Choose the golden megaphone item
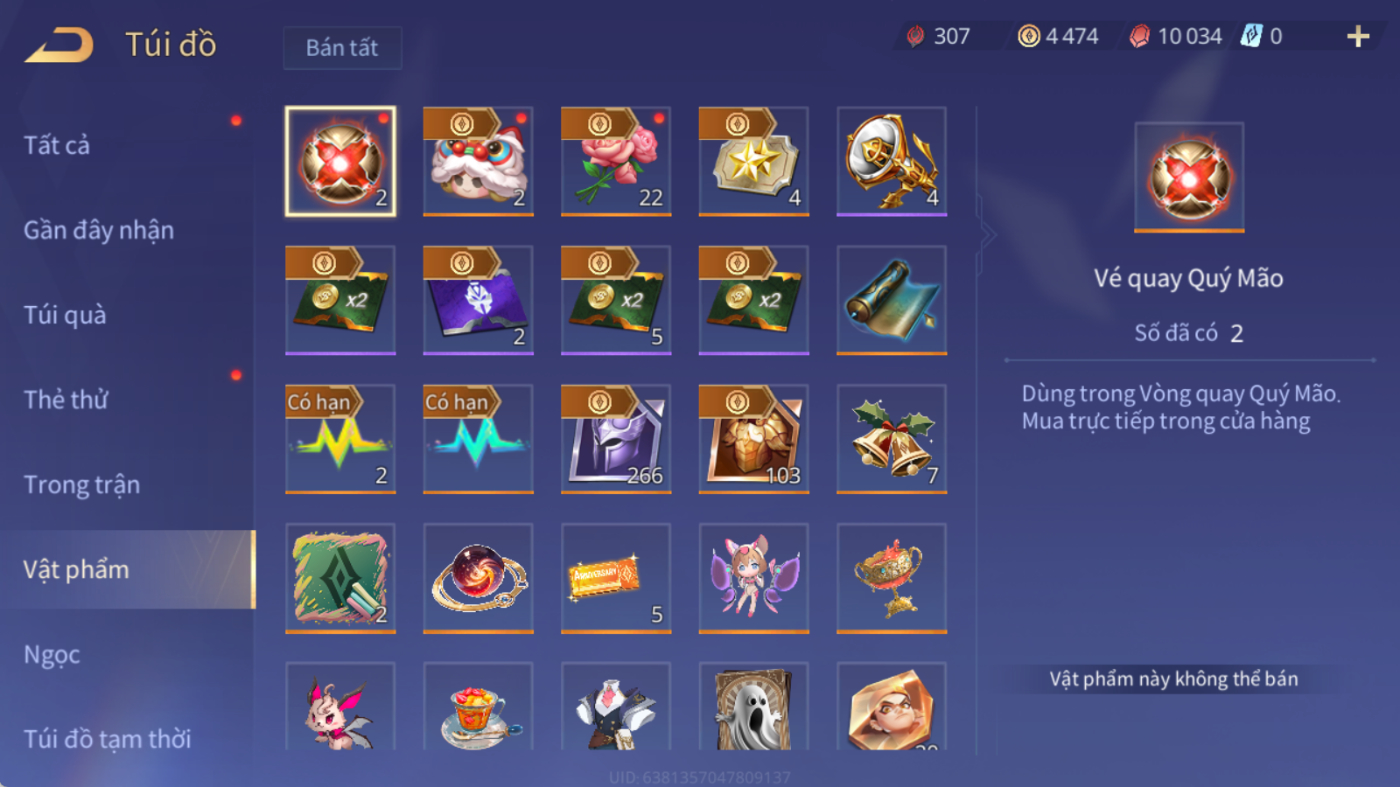Screen dimensions: 1400x787 click(x=892, y=161)
